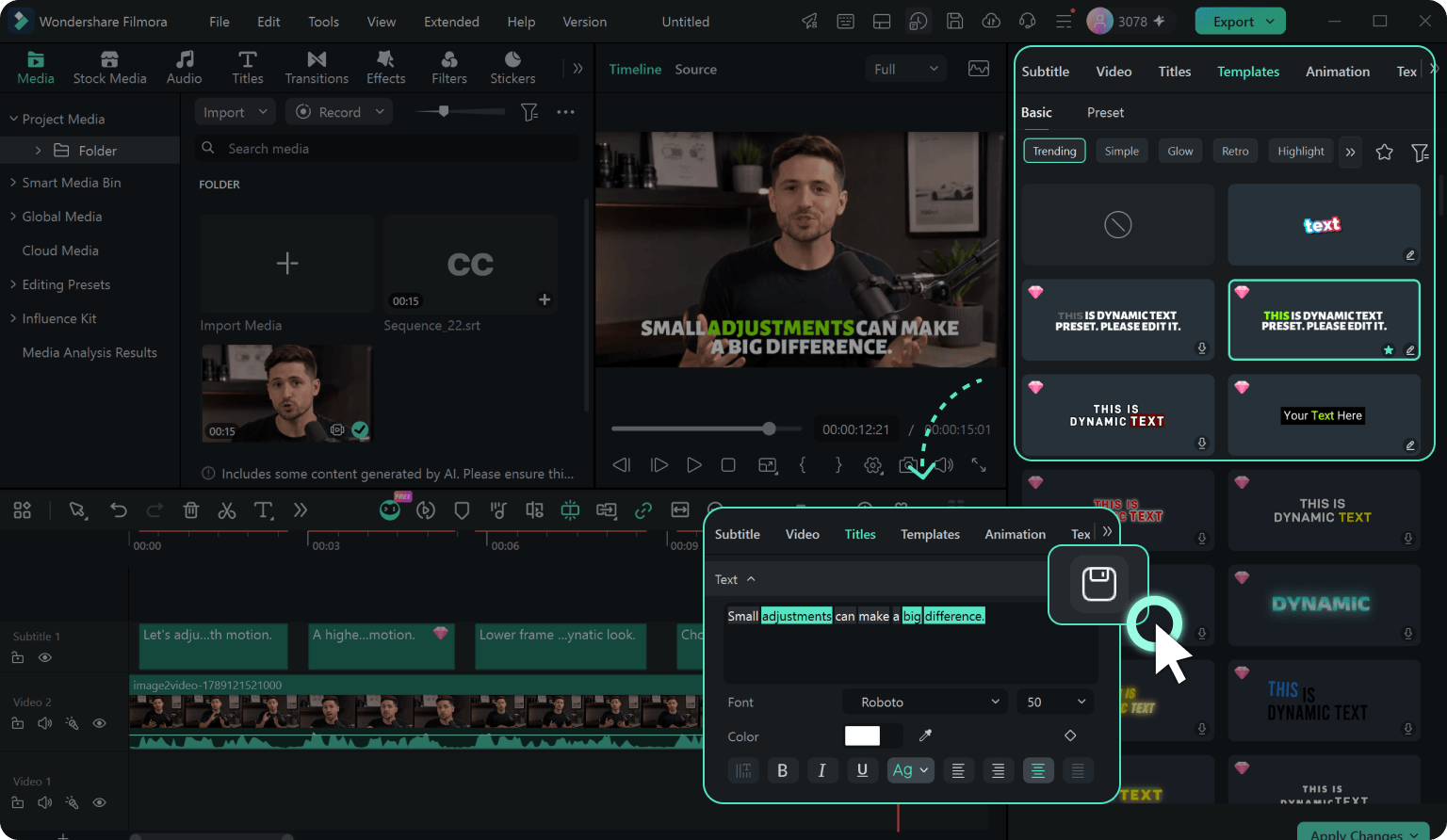Click the Stop button under the preview
The width and height of the screenshot is (1447, 840).
tap(728, 465)
